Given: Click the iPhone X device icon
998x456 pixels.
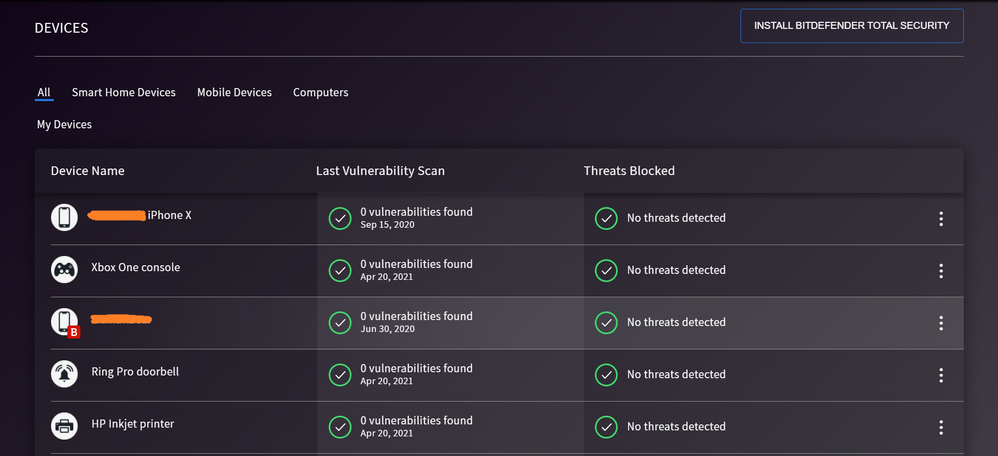Looking at the screenshot, I should (x=64, y=217).
